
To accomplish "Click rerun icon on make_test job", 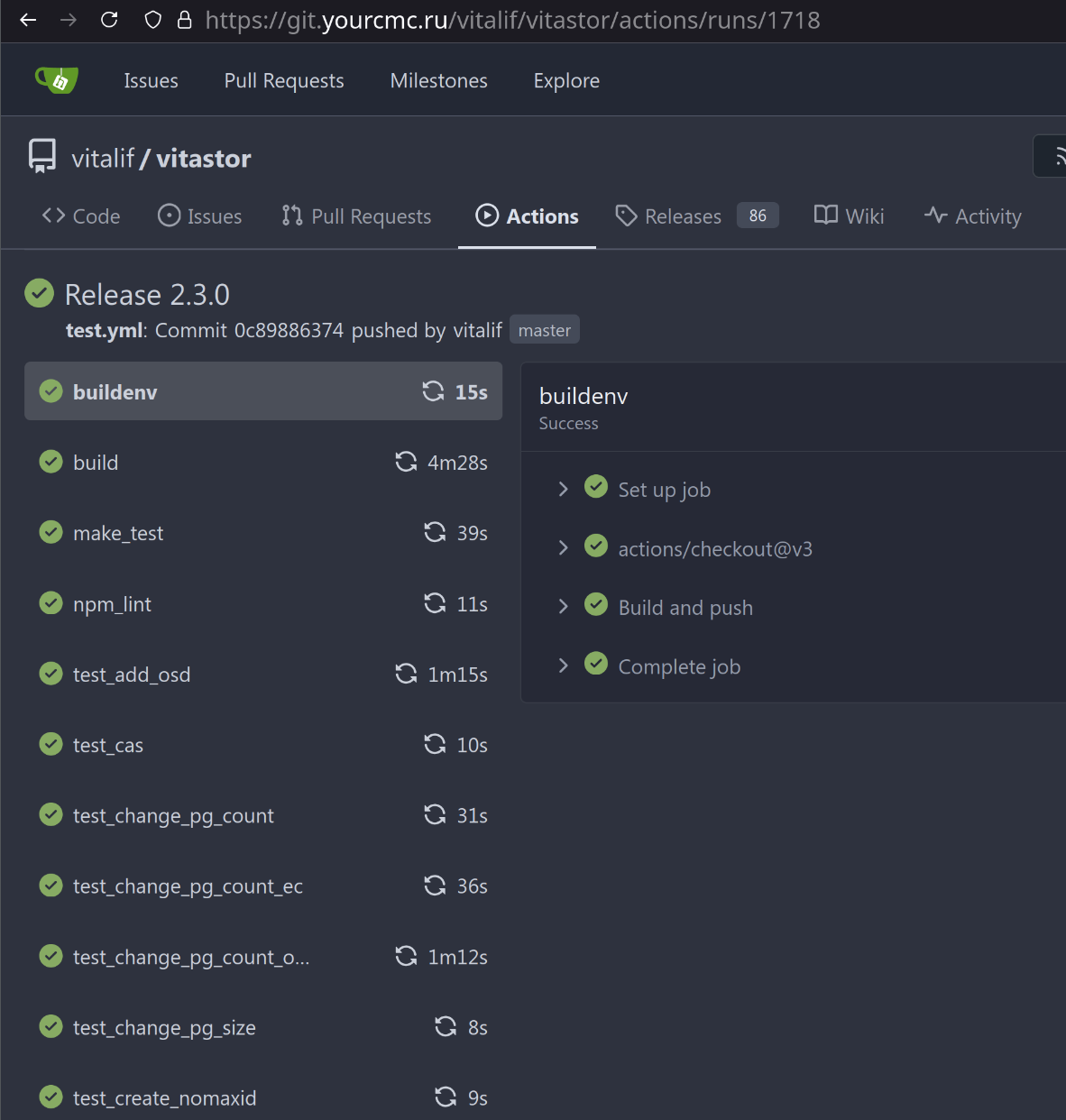I will coord(435,532).
